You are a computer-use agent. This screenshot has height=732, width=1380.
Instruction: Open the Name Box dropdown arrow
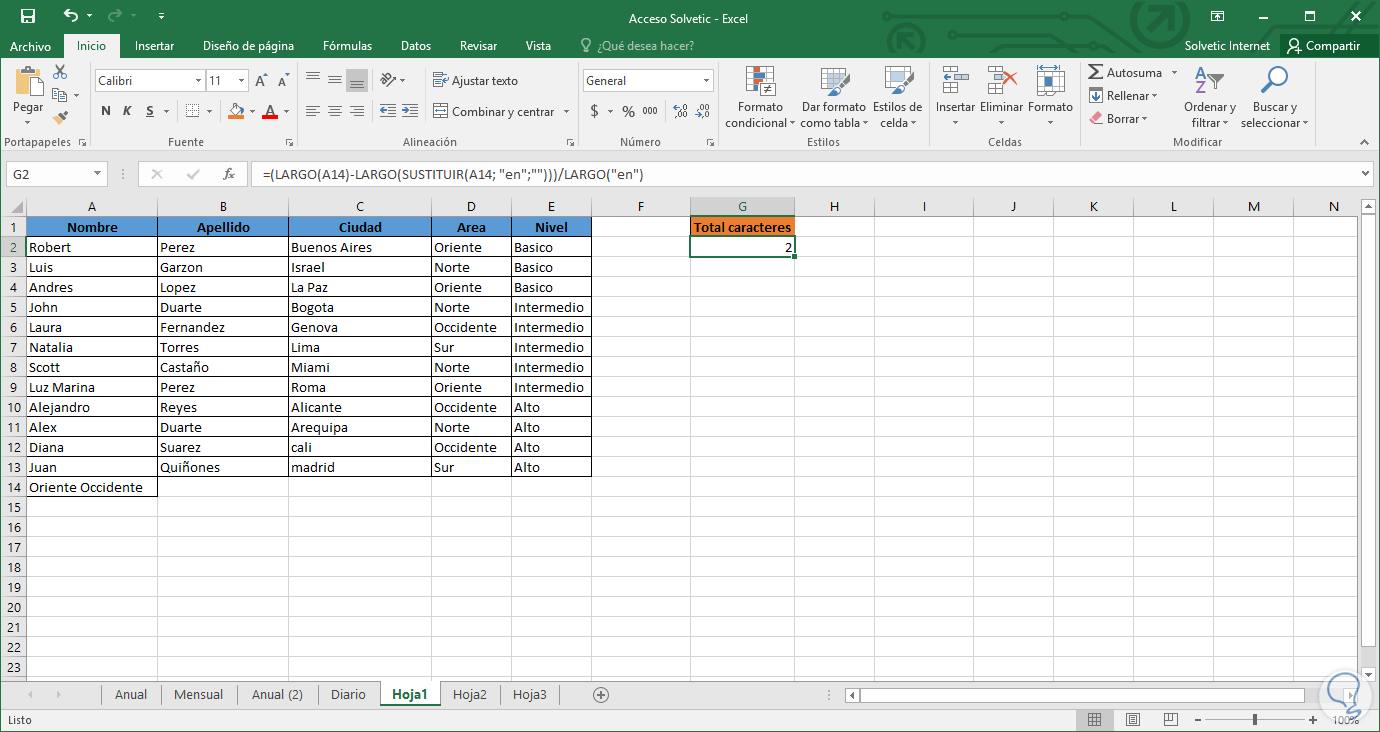(97, 174)
